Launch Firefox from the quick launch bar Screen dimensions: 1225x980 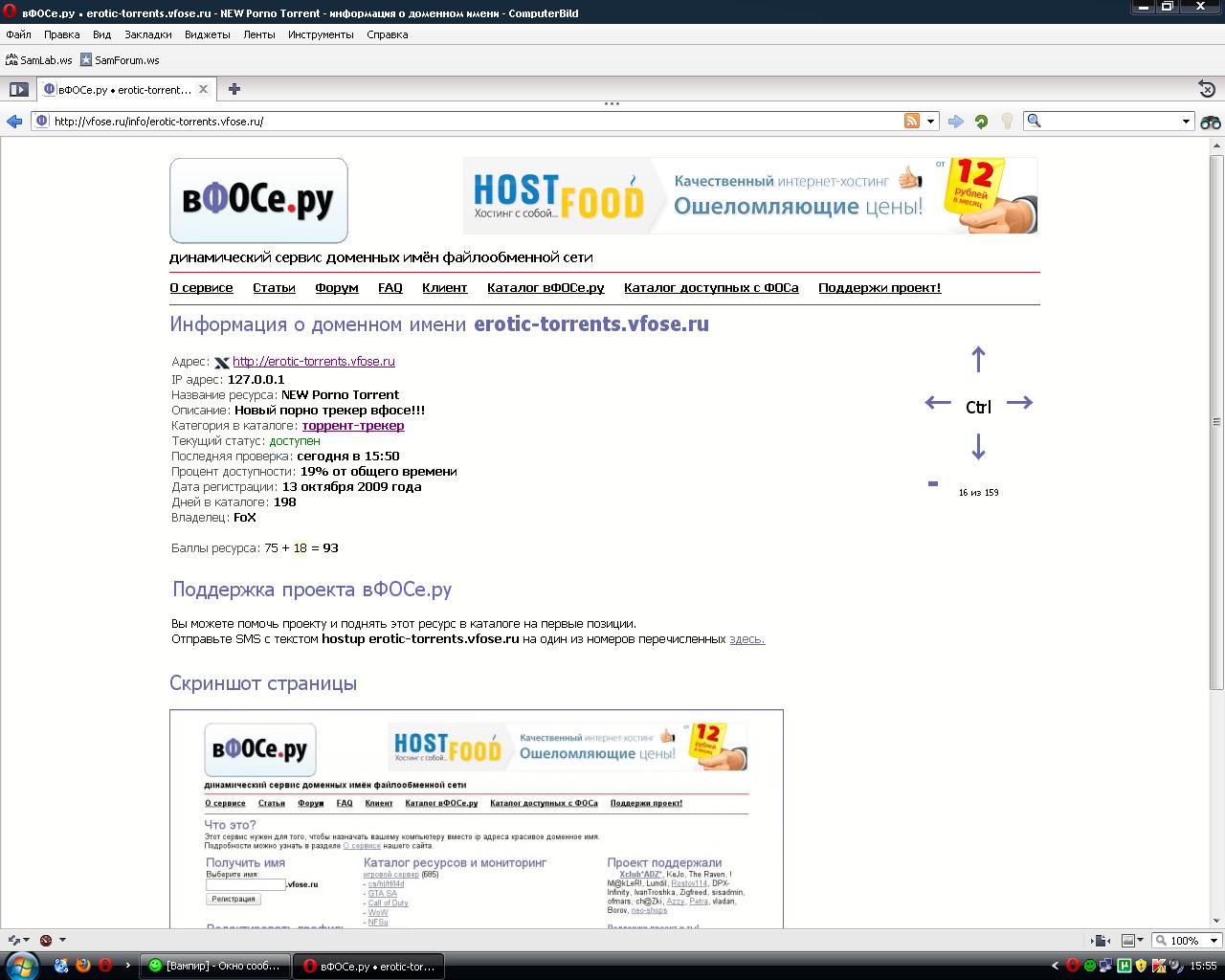click(83, 966)
